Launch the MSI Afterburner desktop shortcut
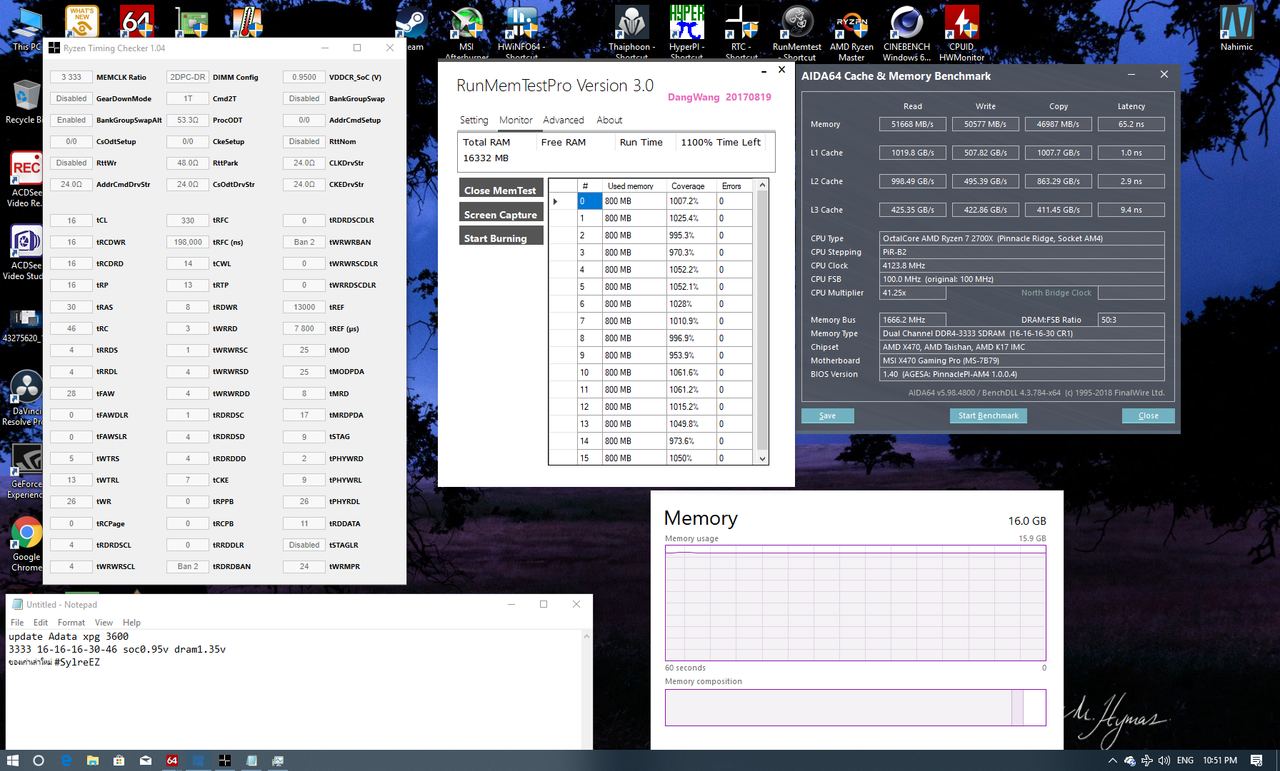Screen dimensions: 1280x771 466,34
